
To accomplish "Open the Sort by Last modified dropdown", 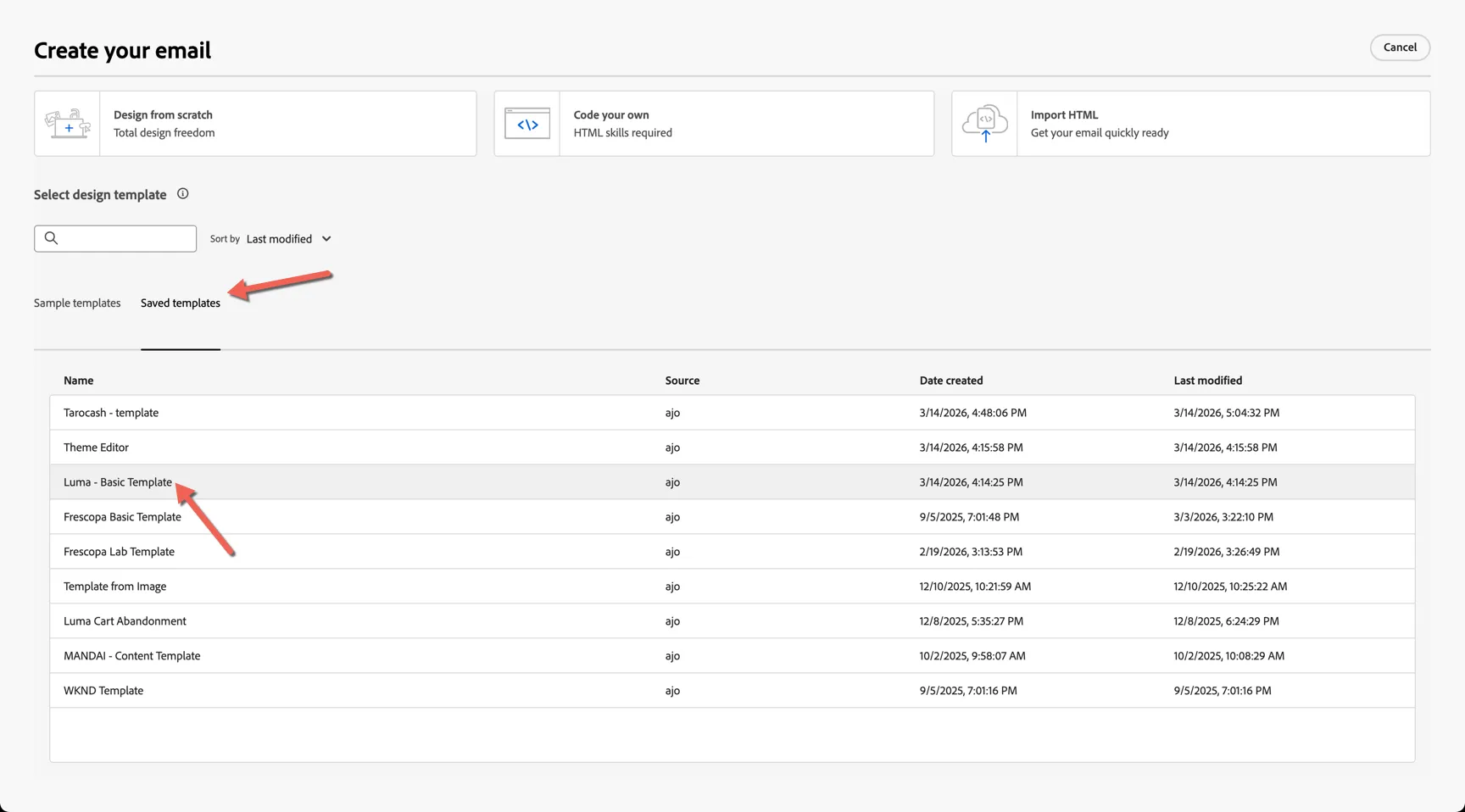I will (288, 239).
